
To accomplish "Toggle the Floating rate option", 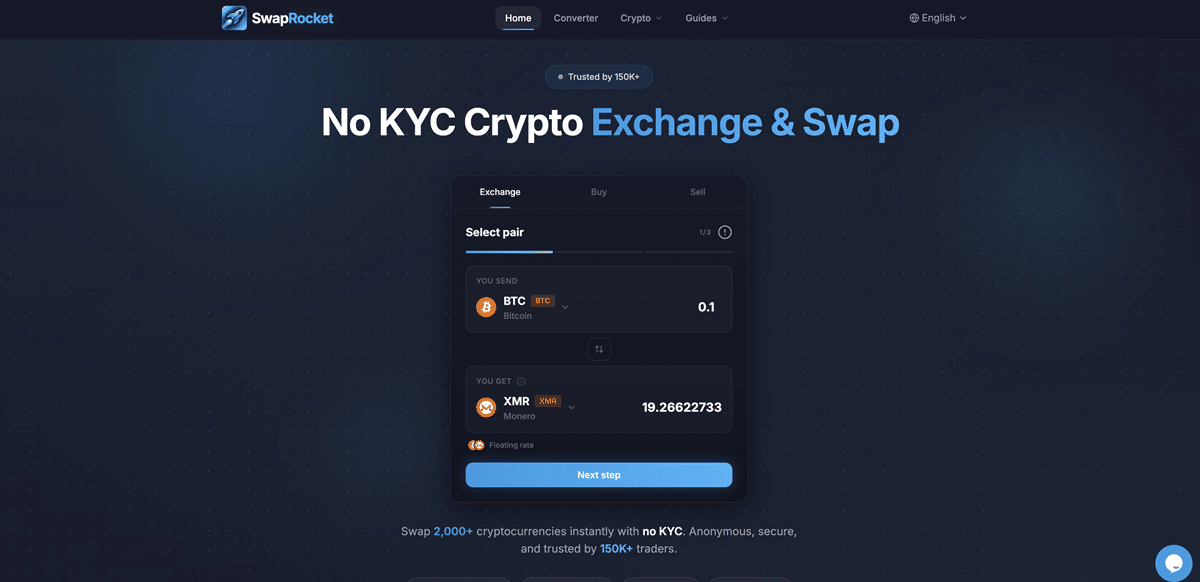I will tap(500, 445).
